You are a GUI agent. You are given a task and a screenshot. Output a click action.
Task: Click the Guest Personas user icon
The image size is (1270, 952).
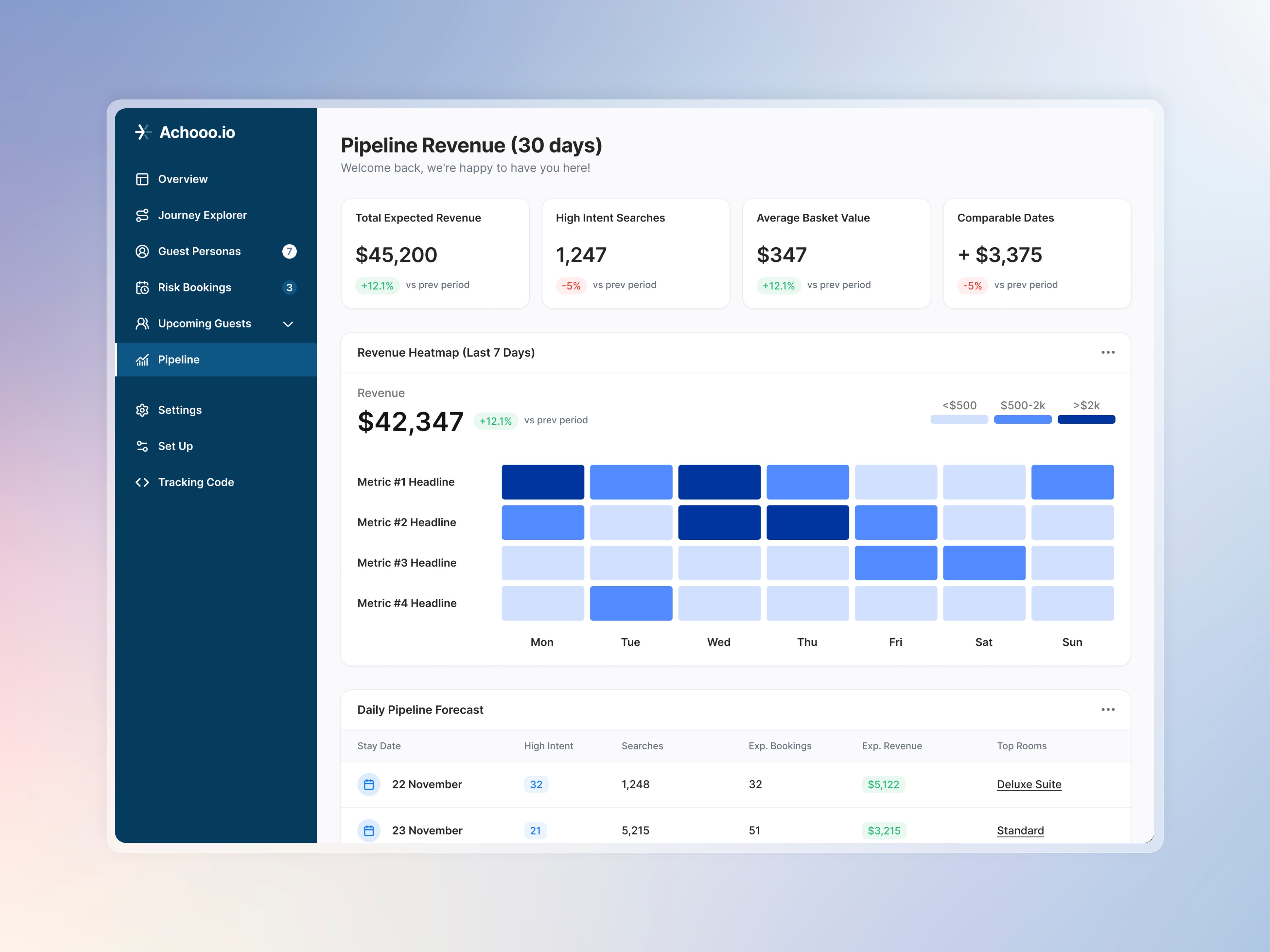[x=142, y=251]
